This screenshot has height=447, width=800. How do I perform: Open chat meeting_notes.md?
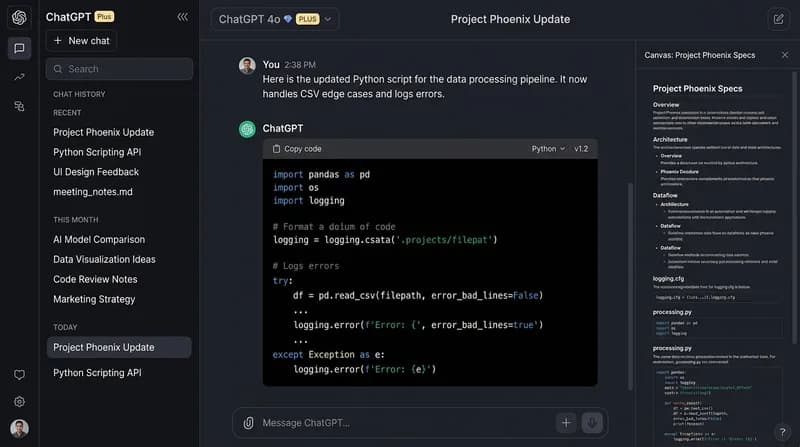click(x=93, y=192)
